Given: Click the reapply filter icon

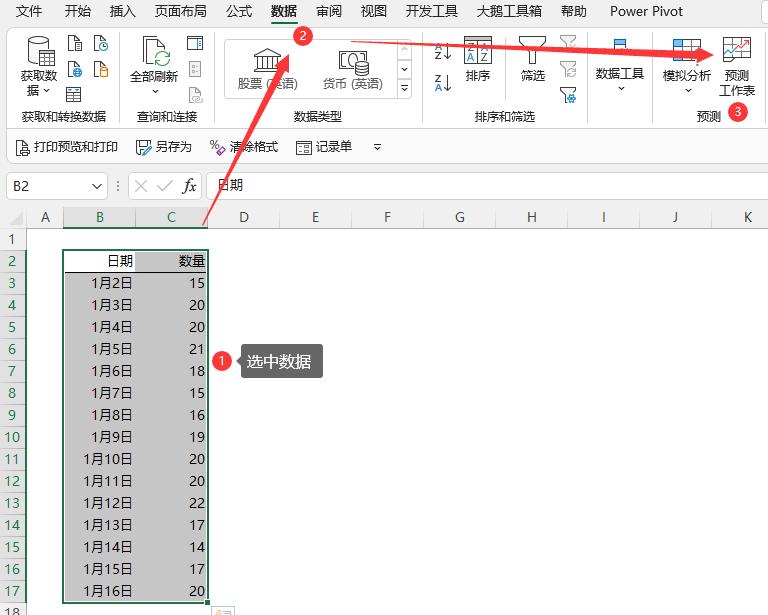Looking at the screenshot, I should pyautogui.click(x=568, y=69).
